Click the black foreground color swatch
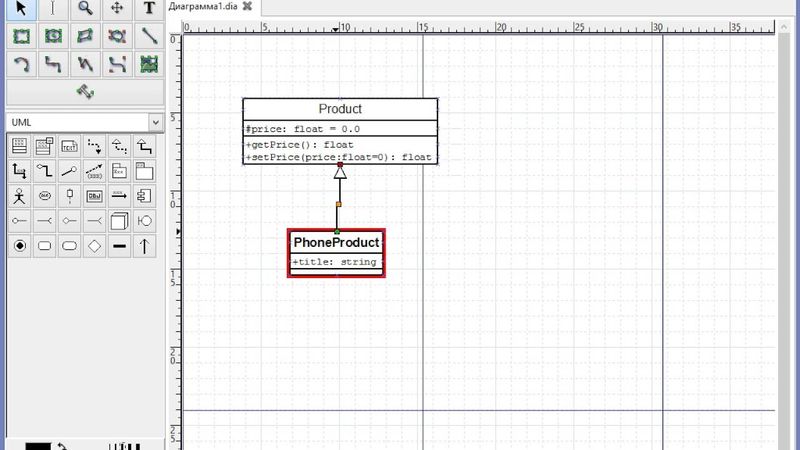 tap(37, 446)
